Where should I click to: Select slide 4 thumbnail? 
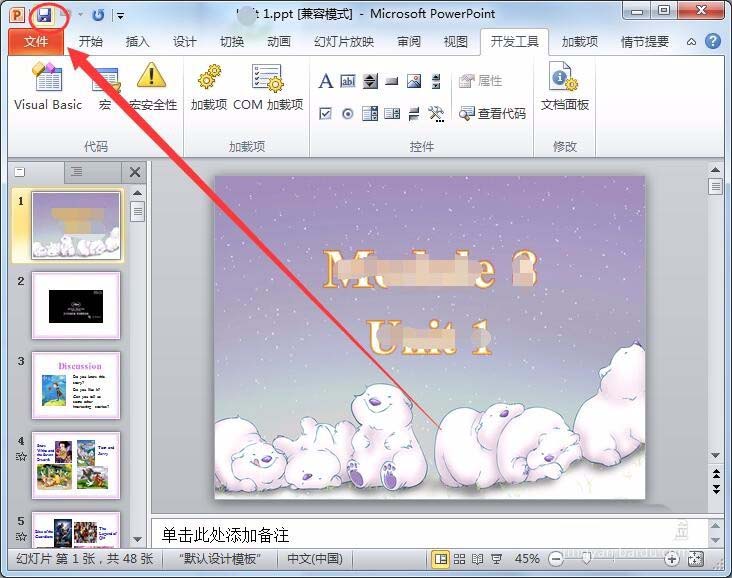[x=76, y=465]
